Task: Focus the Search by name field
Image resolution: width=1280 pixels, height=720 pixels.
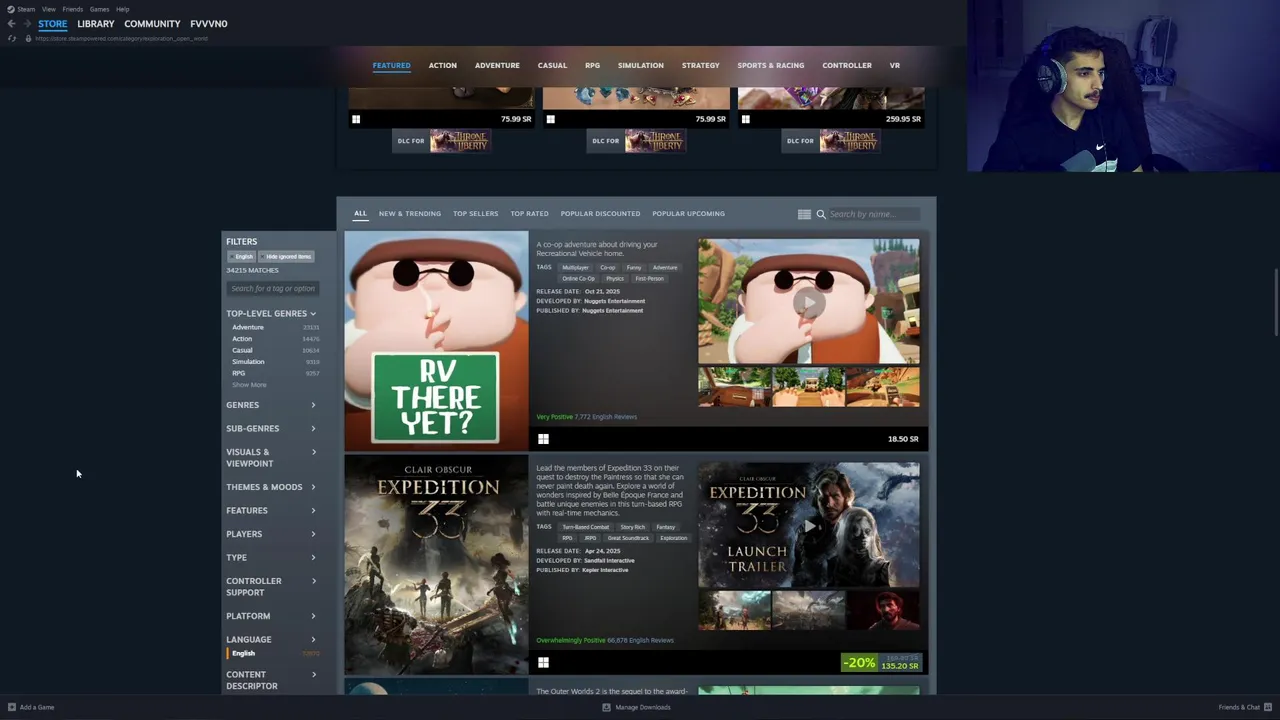Action: click(x=874, y=214)
